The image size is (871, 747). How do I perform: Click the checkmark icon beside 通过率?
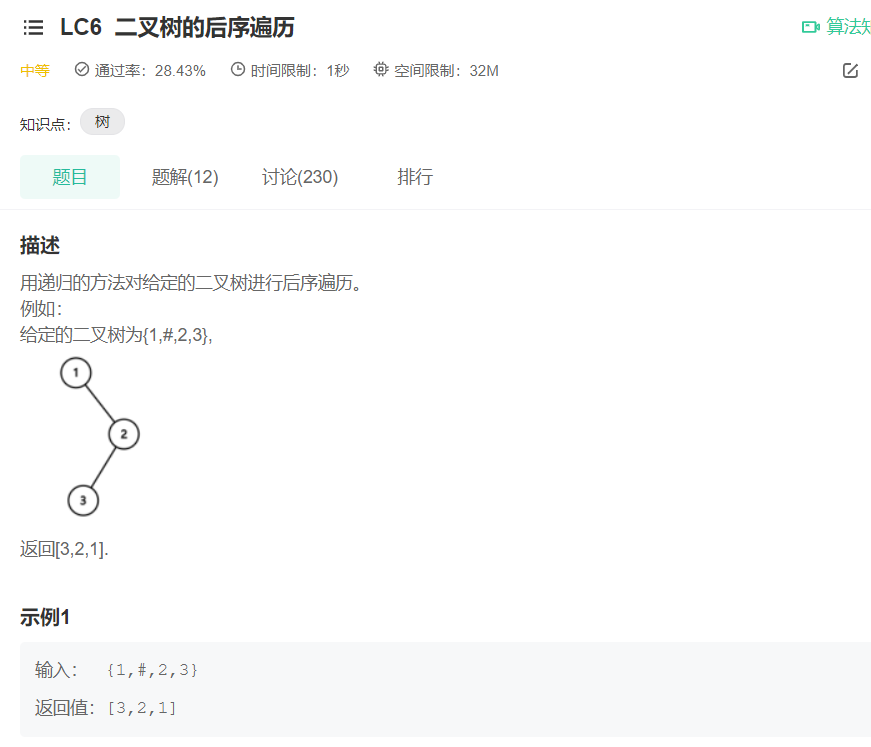coord(81,70)
